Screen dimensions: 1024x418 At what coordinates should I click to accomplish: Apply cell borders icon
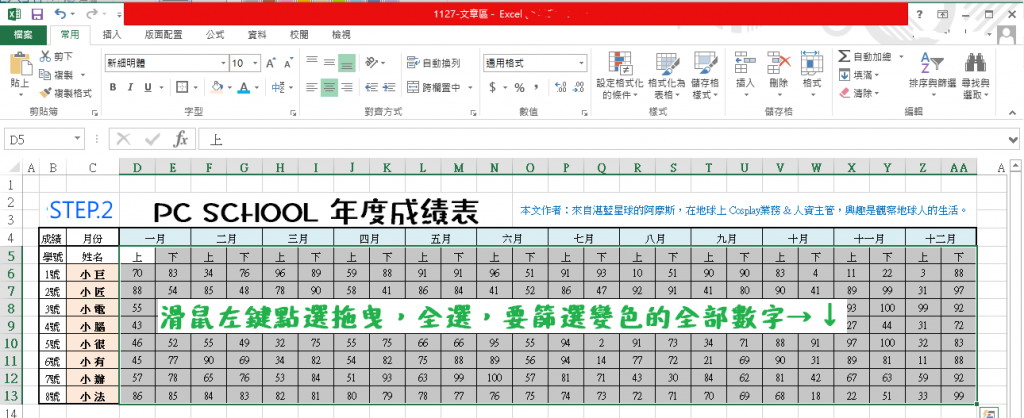182,88
